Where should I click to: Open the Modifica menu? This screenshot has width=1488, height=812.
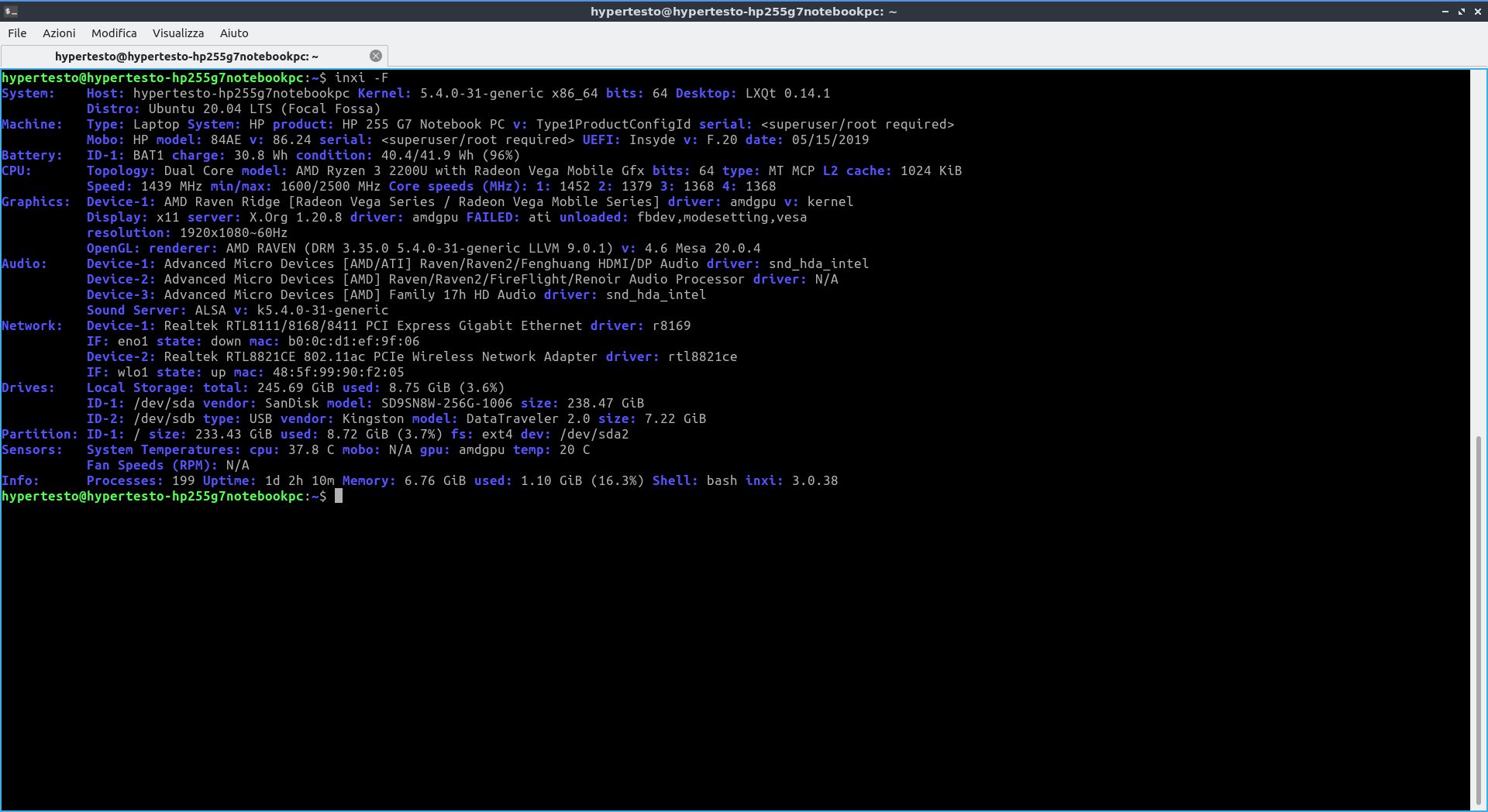coord(114,33)
